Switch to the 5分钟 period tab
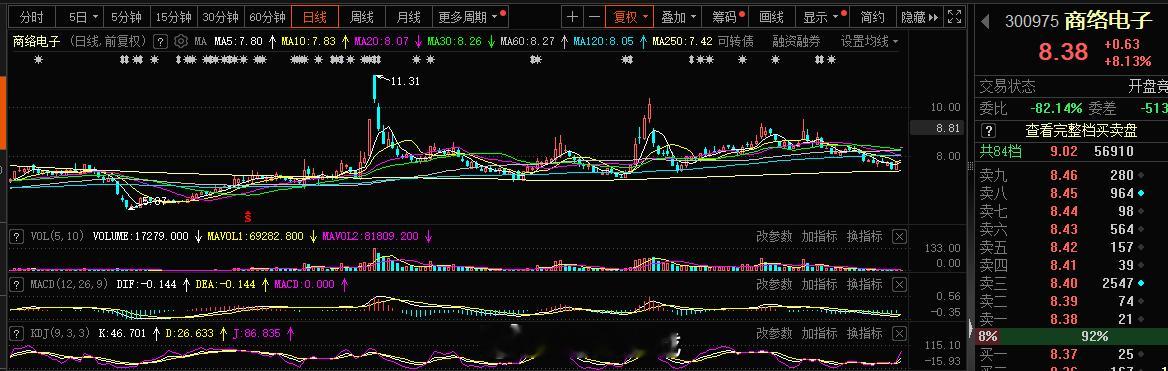This screenshot has height=371, width=1168. tap(126, 16)
